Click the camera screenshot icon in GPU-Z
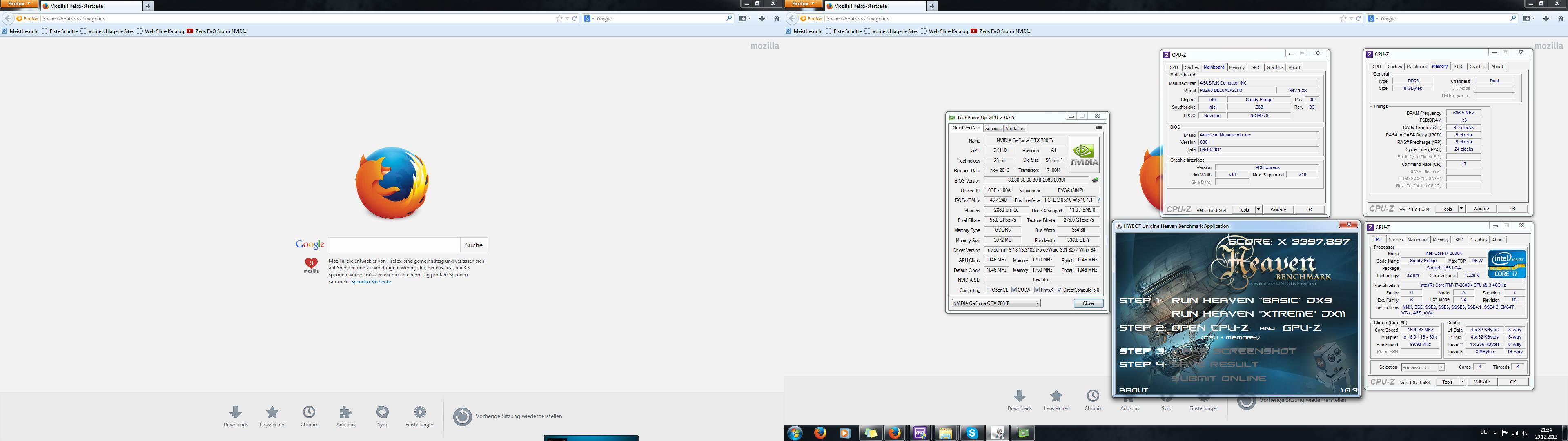 [1099, 128]
